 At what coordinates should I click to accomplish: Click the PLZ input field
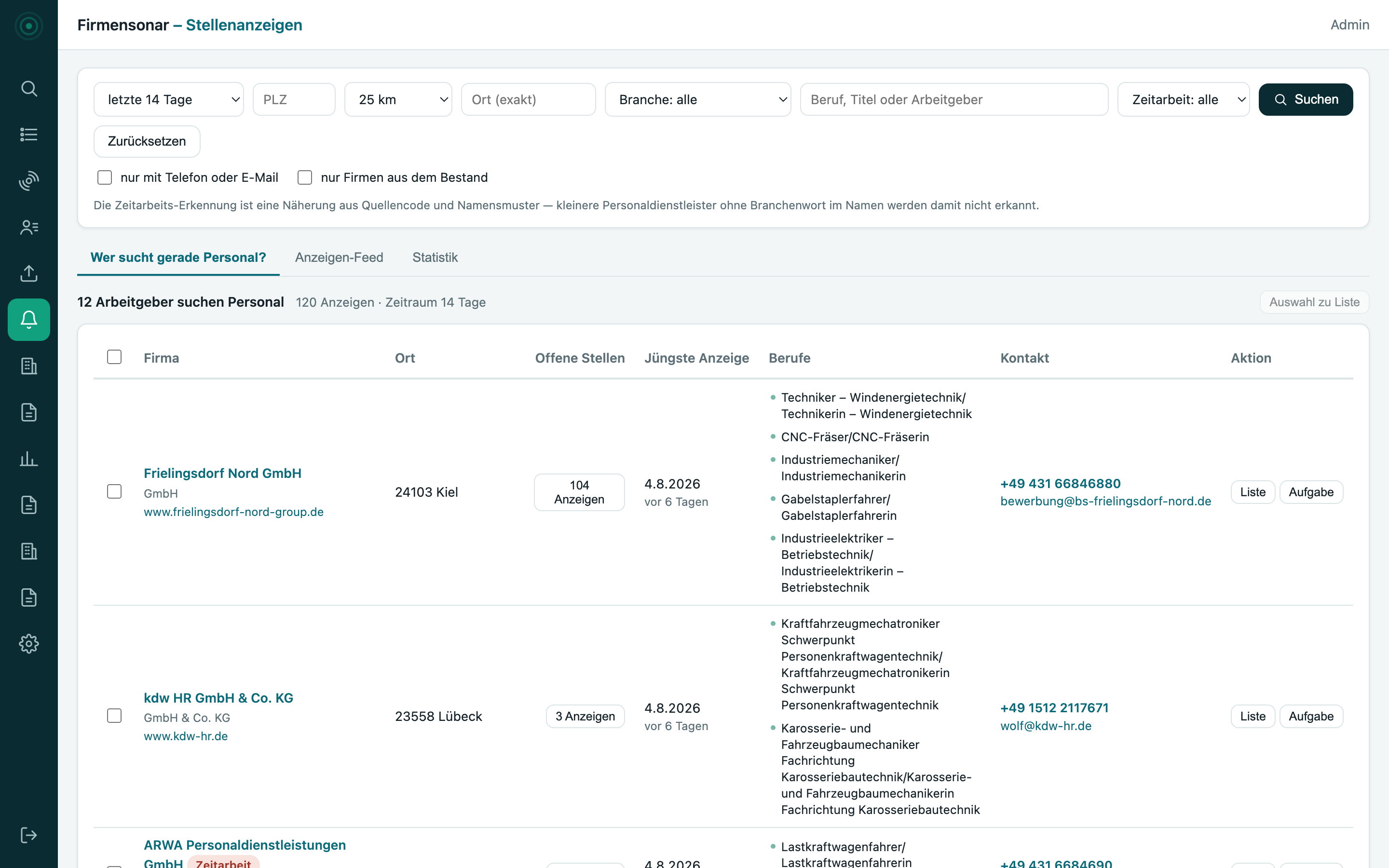click(x=294, y=99)
